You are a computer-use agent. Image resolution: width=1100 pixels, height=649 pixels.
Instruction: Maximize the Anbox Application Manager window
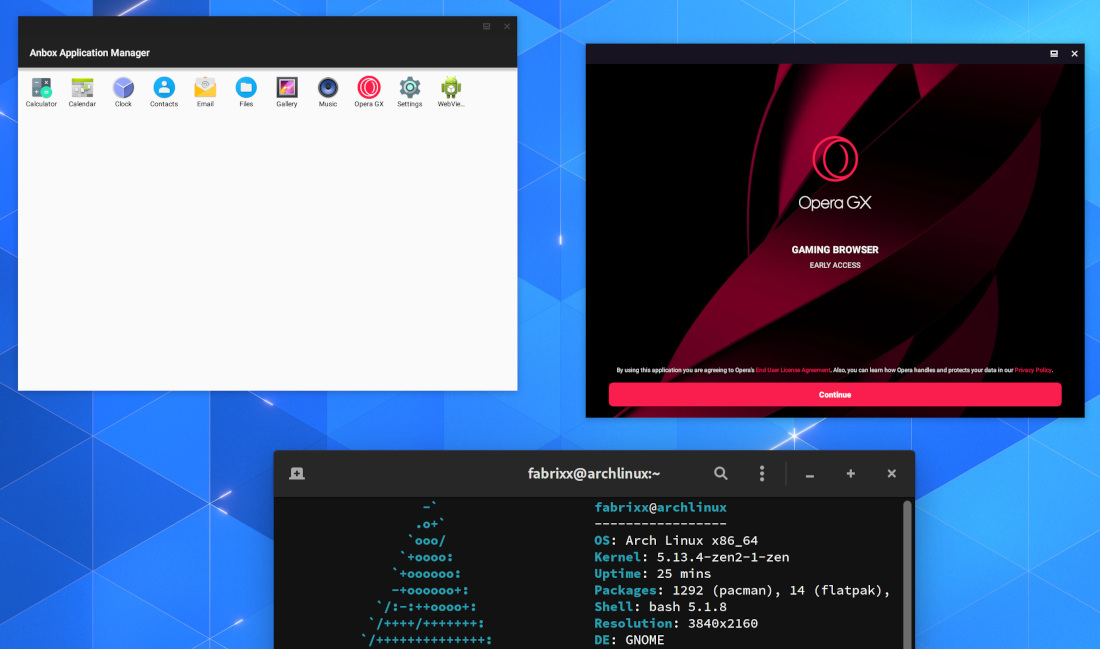click(x=486, y=26)
